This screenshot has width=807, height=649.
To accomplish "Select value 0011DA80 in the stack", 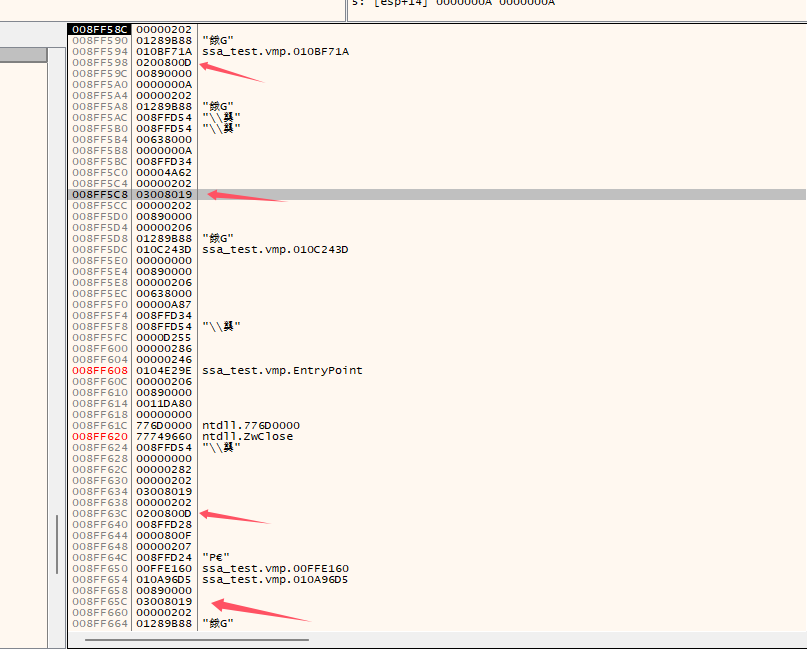I will (x=164, y=404).
